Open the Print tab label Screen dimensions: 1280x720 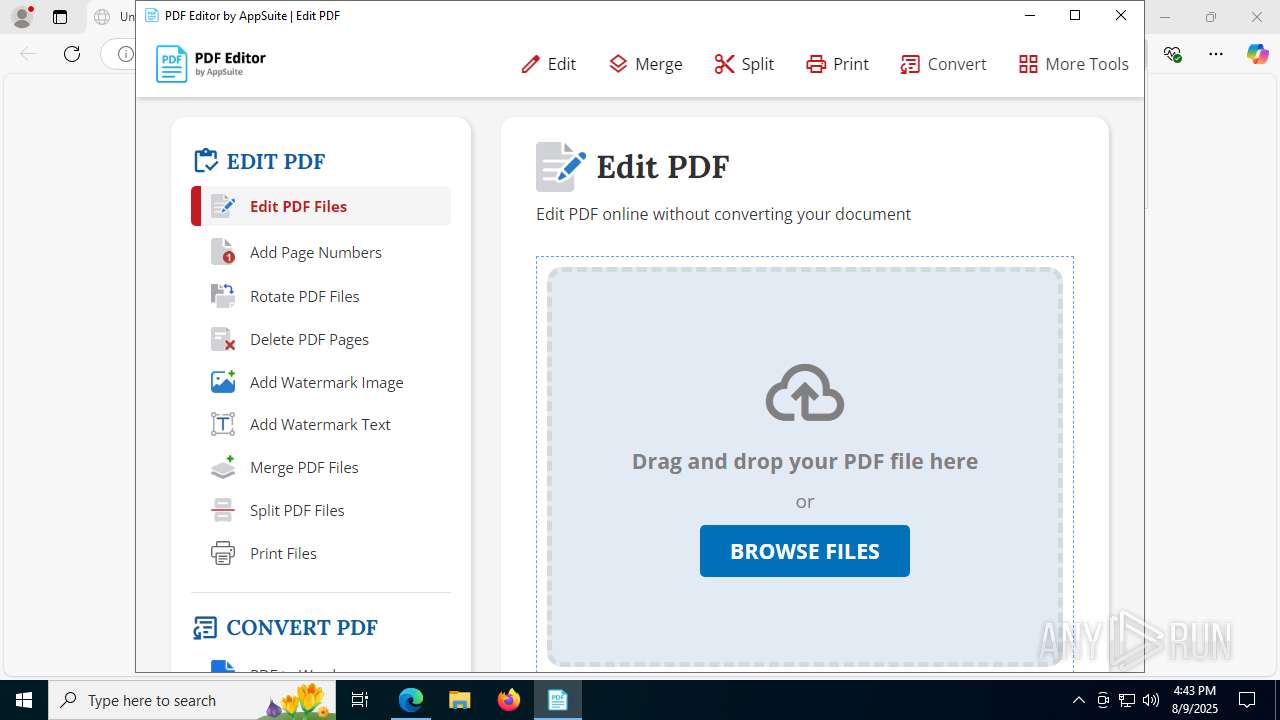coord(851,64)
